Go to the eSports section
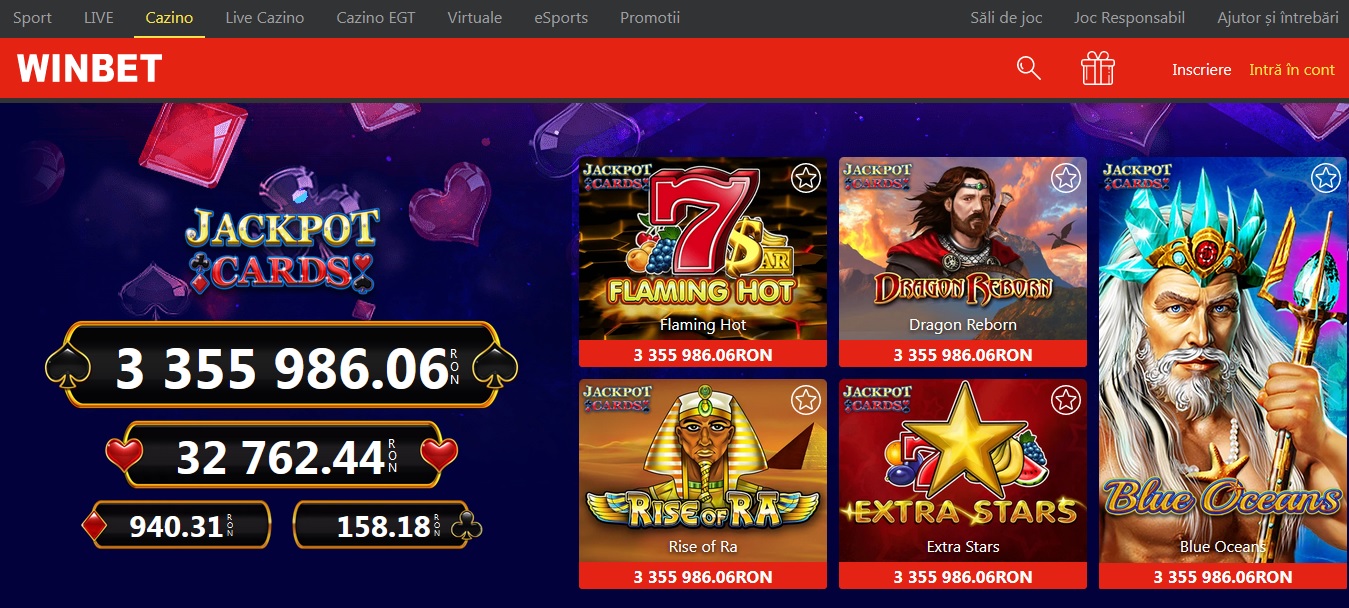The height and width of the screenshot is (608, 1349). point(561,18)
